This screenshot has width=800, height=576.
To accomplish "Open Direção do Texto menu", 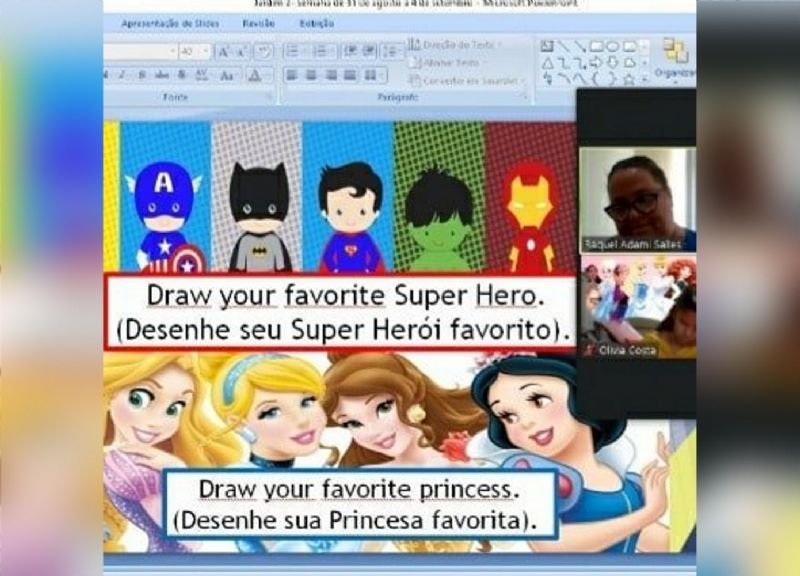I will (455, 45).
